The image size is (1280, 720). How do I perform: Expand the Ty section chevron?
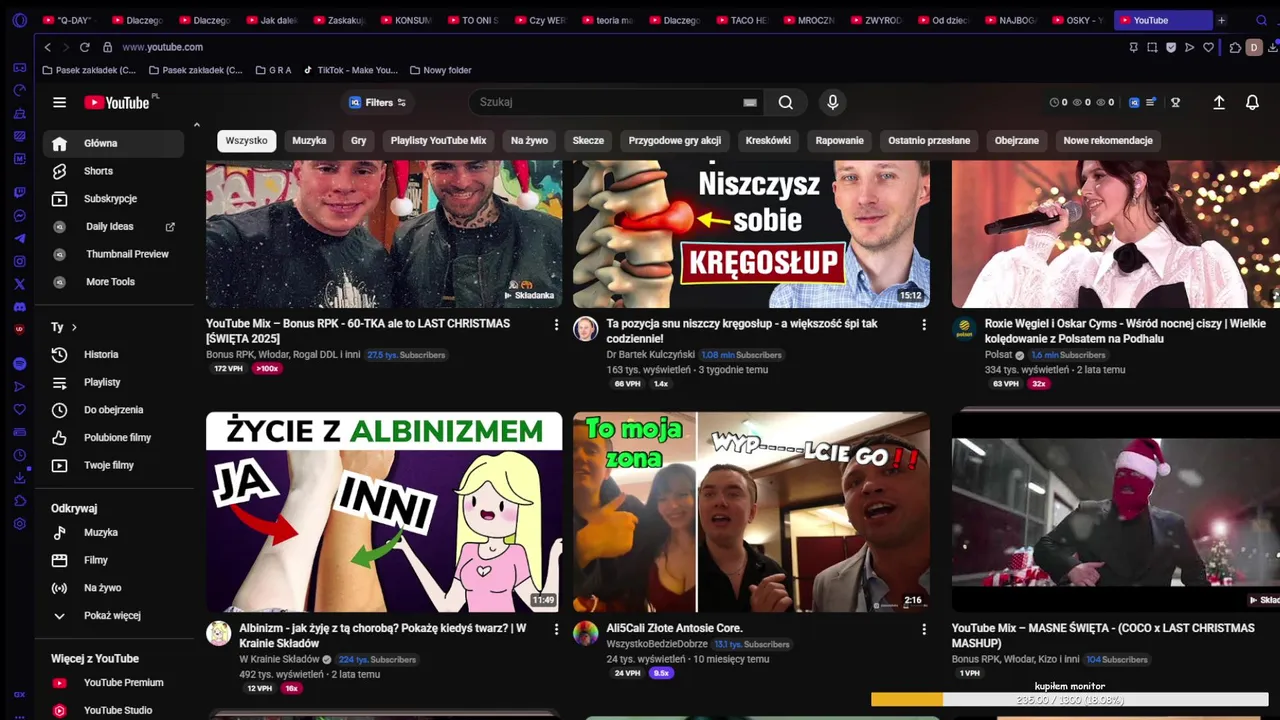(x=74, y=327)
